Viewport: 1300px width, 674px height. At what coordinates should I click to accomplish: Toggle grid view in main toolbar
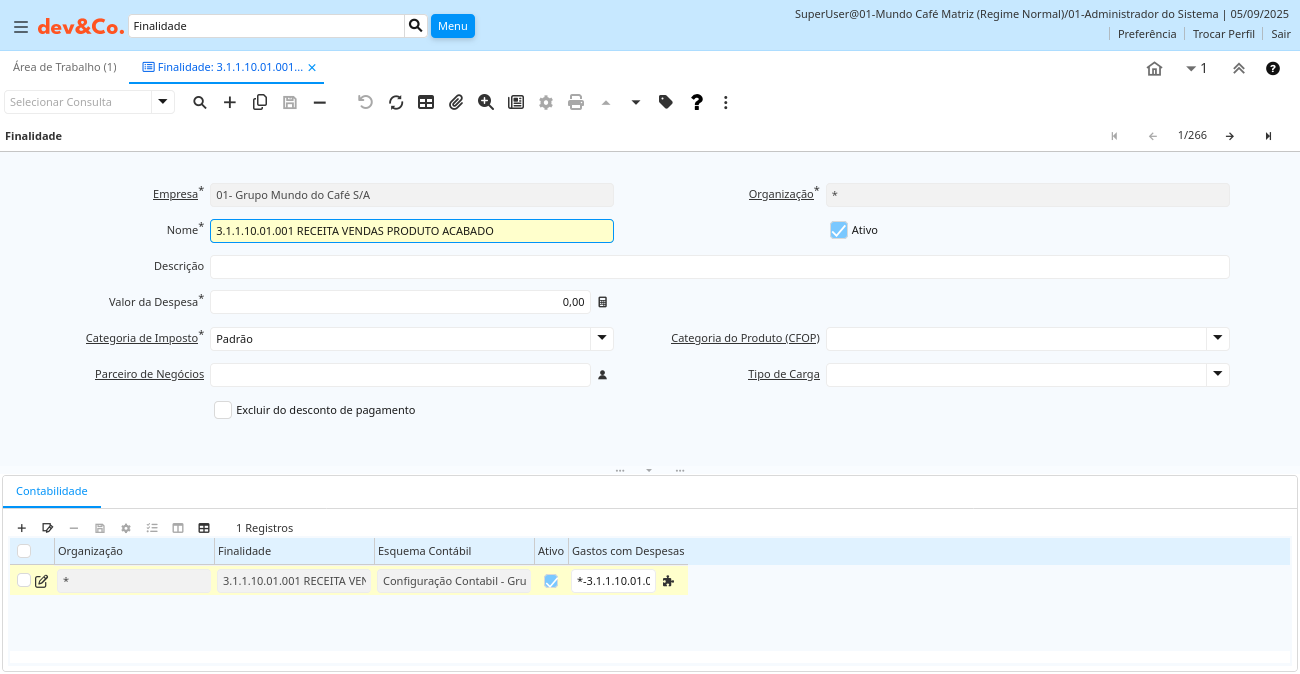(426, 102)
